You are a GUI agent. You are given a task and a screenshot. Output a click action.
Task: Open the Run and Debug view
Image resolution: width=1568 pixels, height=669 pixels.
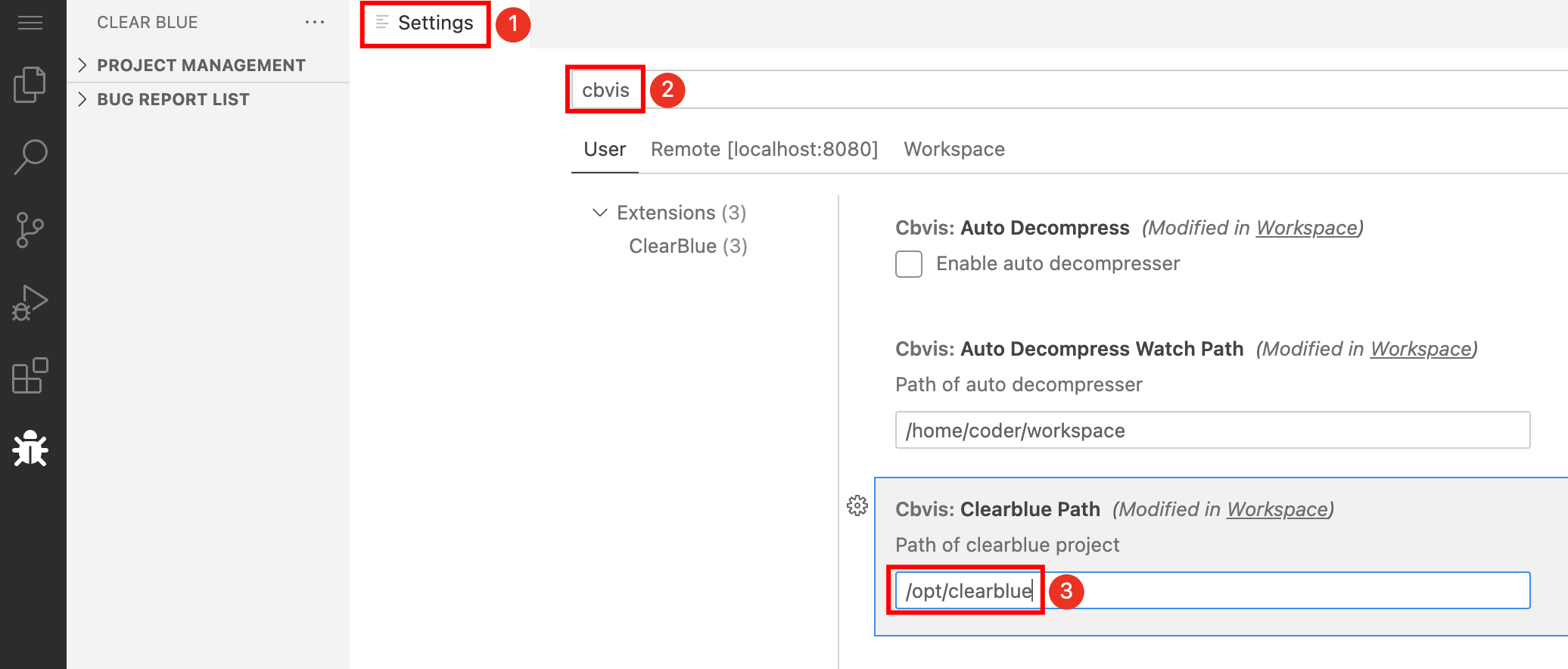click(x=30, y=303)
